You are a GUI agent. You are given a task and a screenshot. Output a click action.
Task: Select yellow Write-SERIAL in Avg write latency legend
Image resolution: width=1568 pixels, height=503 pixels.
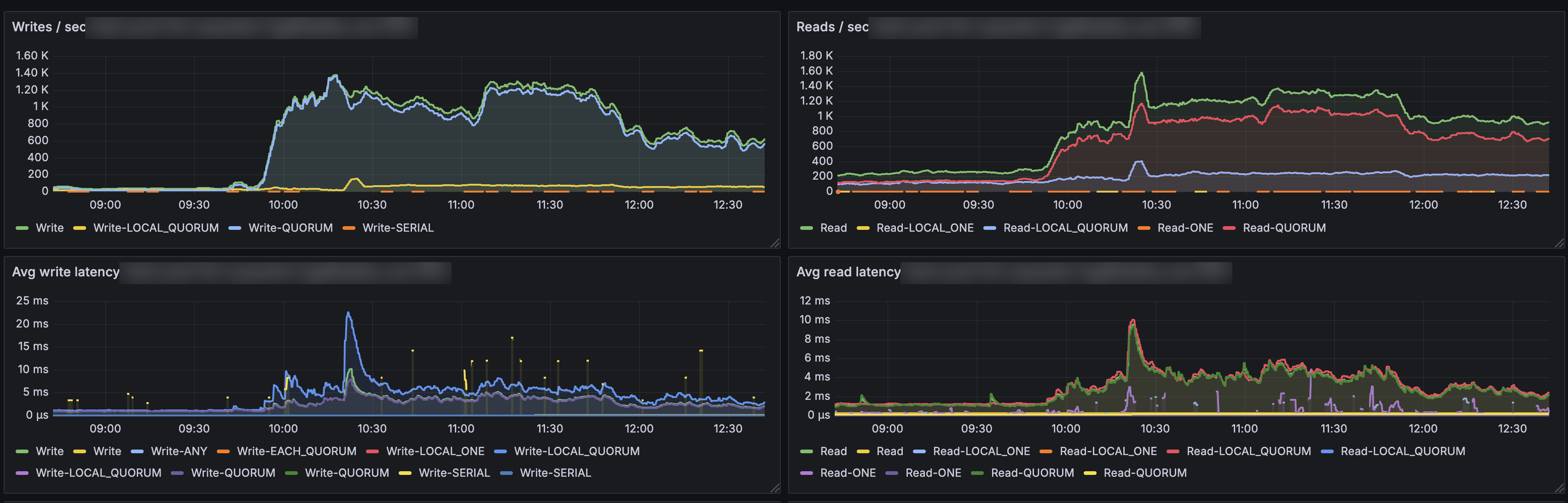(x=454, y=473)
